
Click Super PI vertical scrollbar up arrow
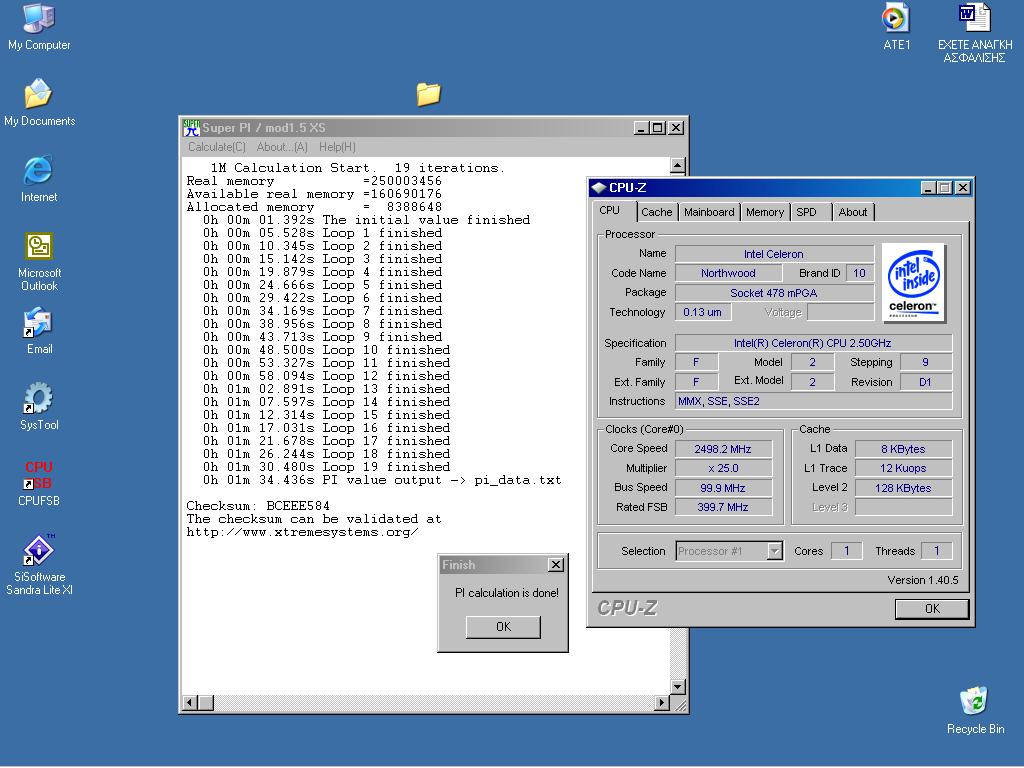click(x=678, y=165)
